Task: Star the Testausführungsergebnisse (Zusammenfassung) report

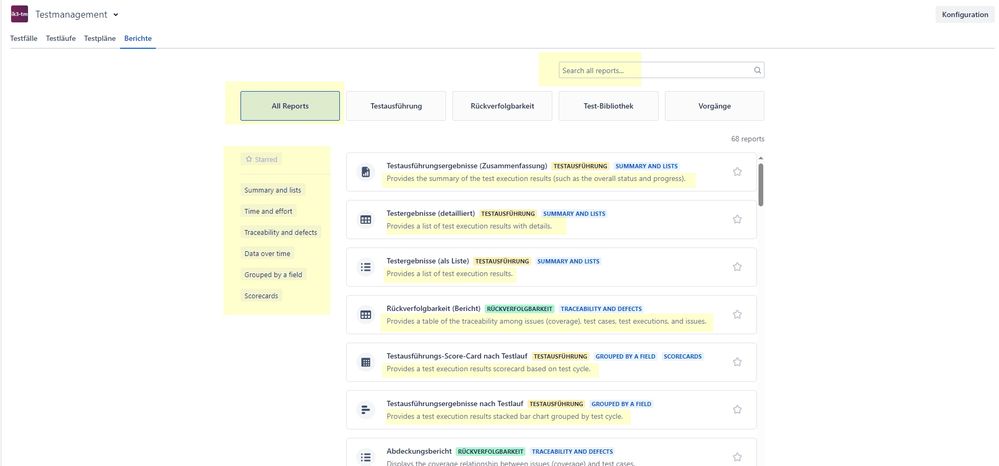Action: coord(737,172)
